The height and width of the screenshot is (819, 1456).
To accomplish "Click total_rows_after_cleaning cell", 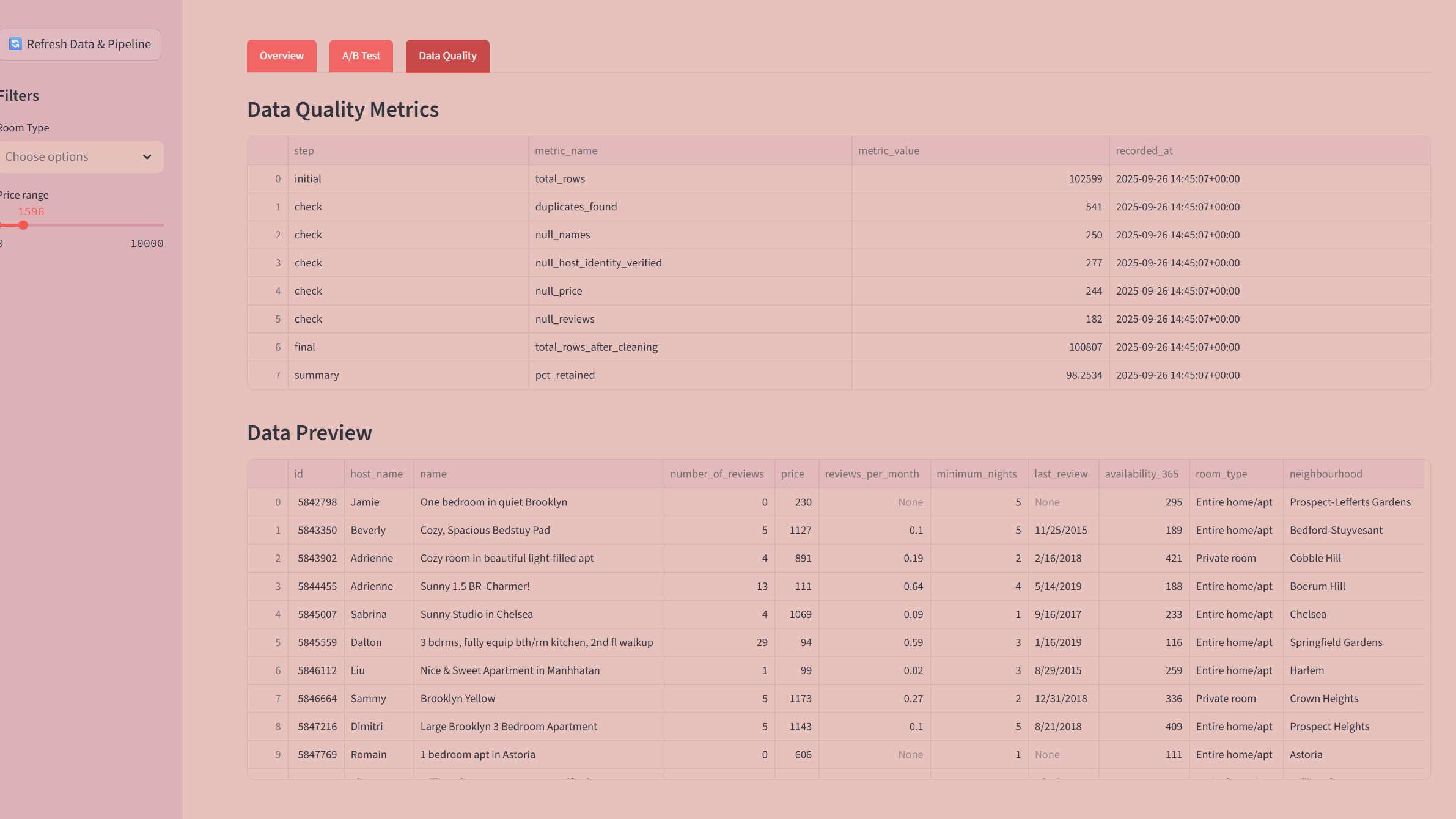I will [690, 347].
